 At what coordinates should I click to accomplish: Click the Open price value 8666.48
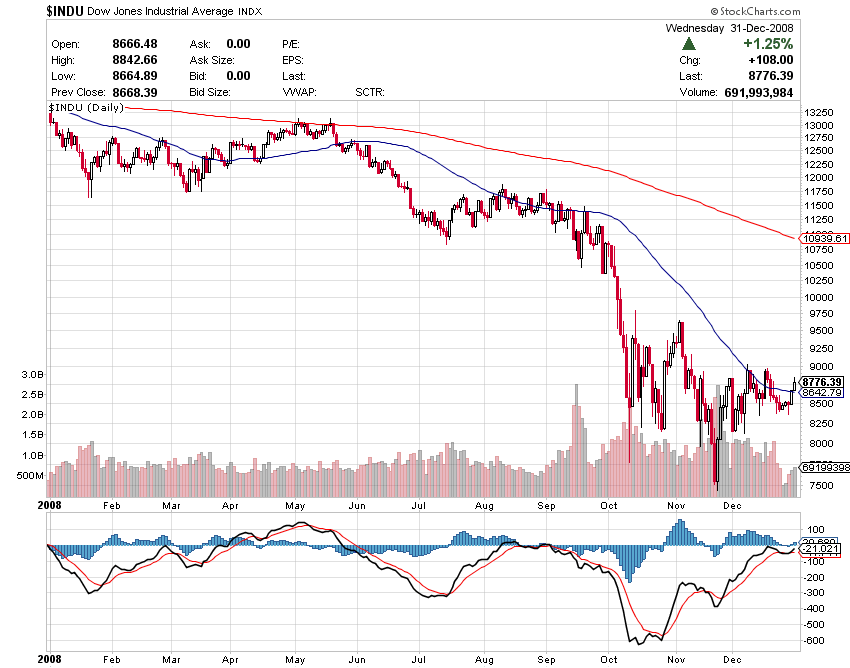(x=137, y=44)
